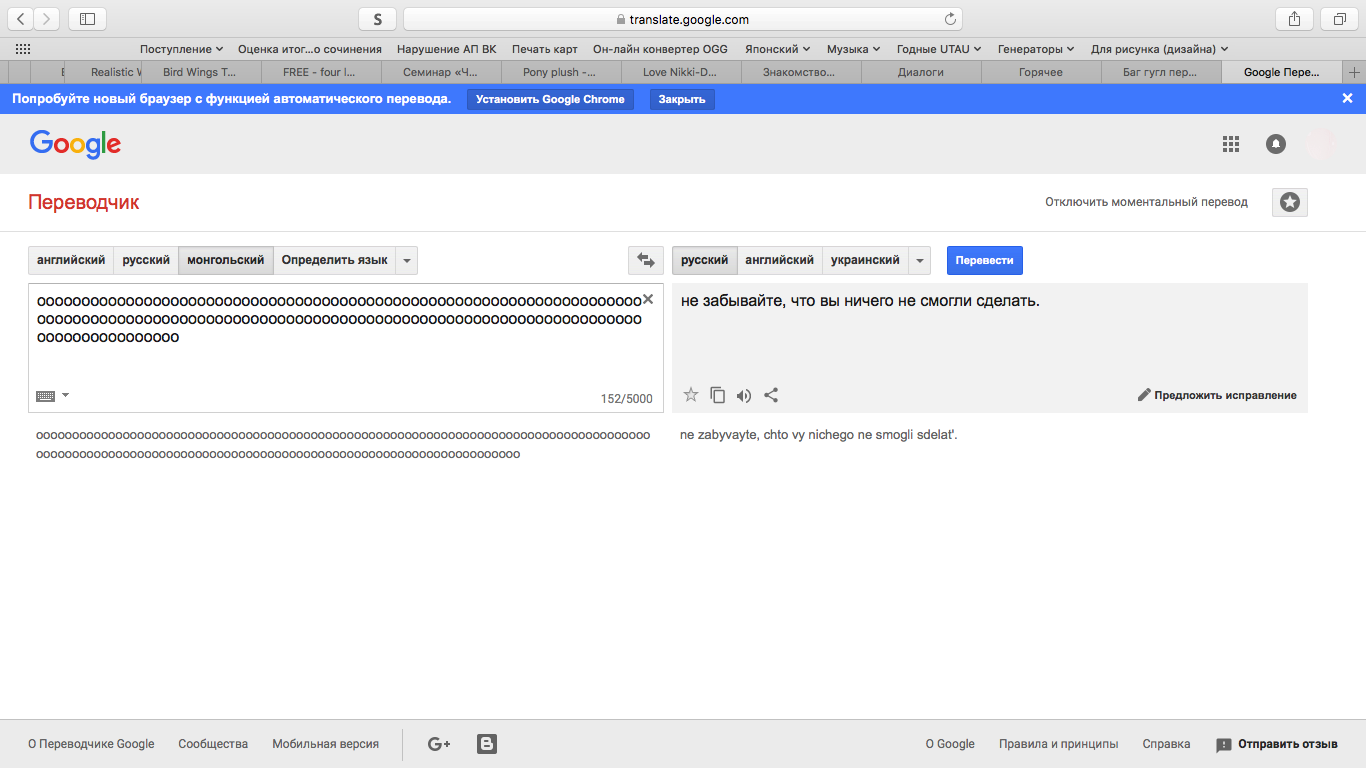Click the Перевести button

click(x=984, y=260)
